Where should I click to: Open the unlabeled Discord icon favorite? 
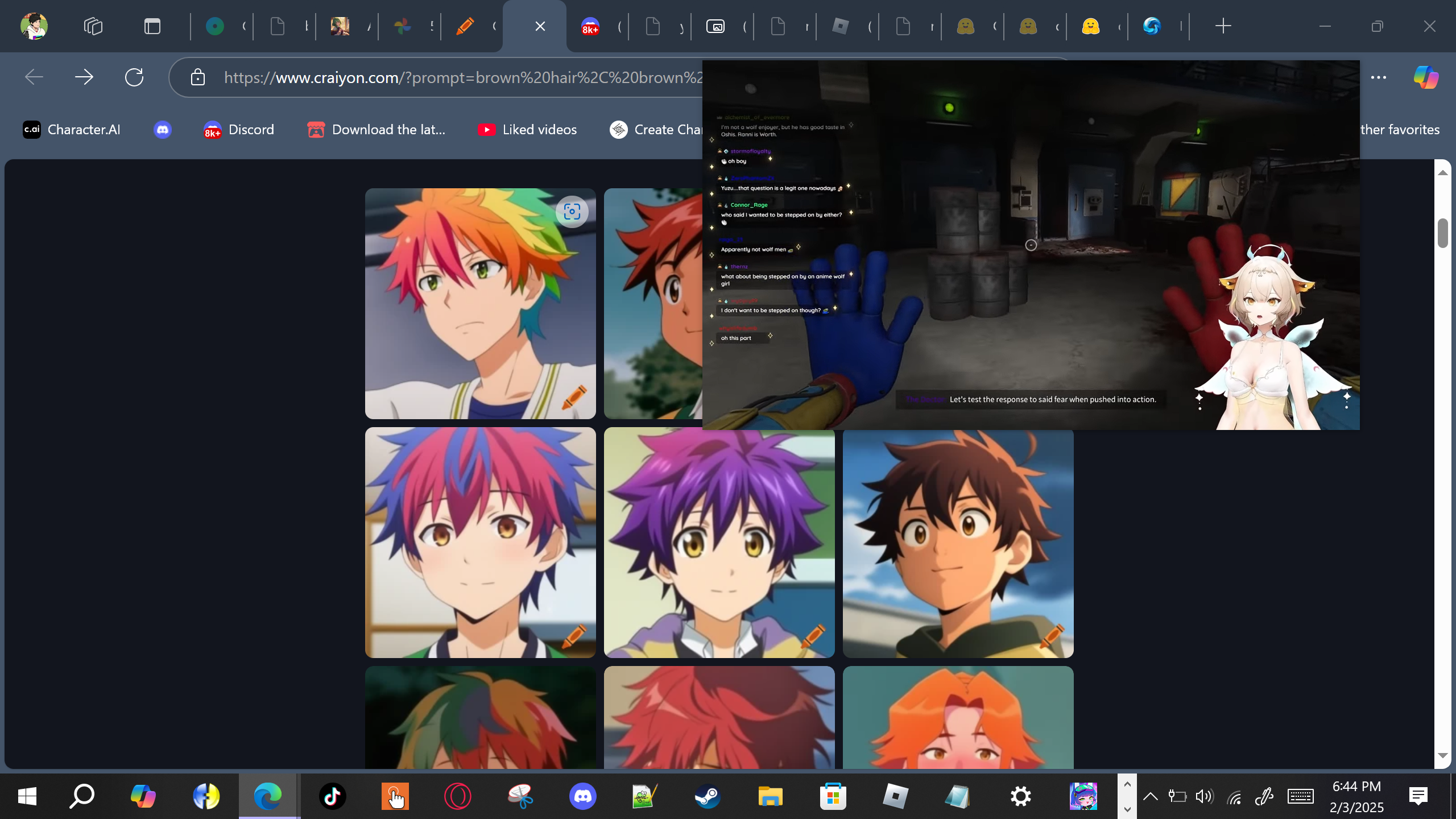tap(163, 130)
